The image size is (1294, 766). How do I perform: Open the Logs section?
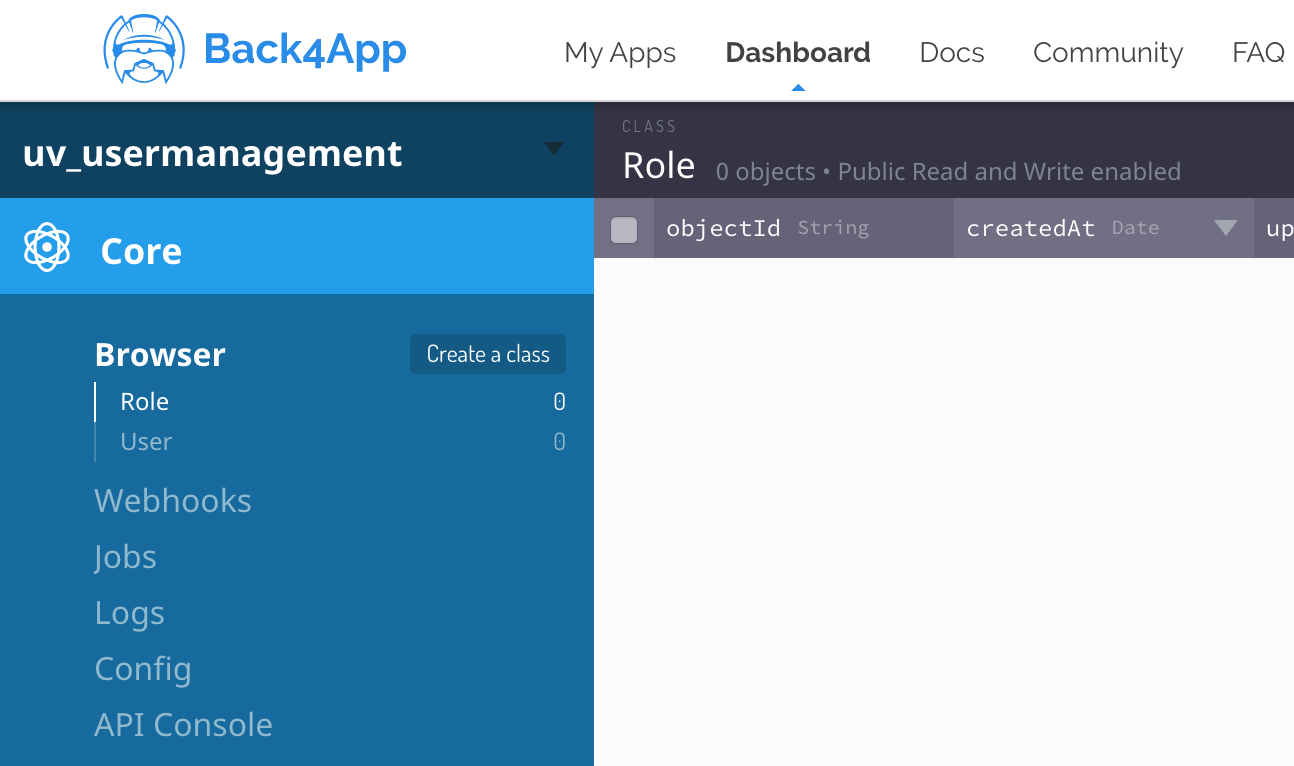click(129, 613)
